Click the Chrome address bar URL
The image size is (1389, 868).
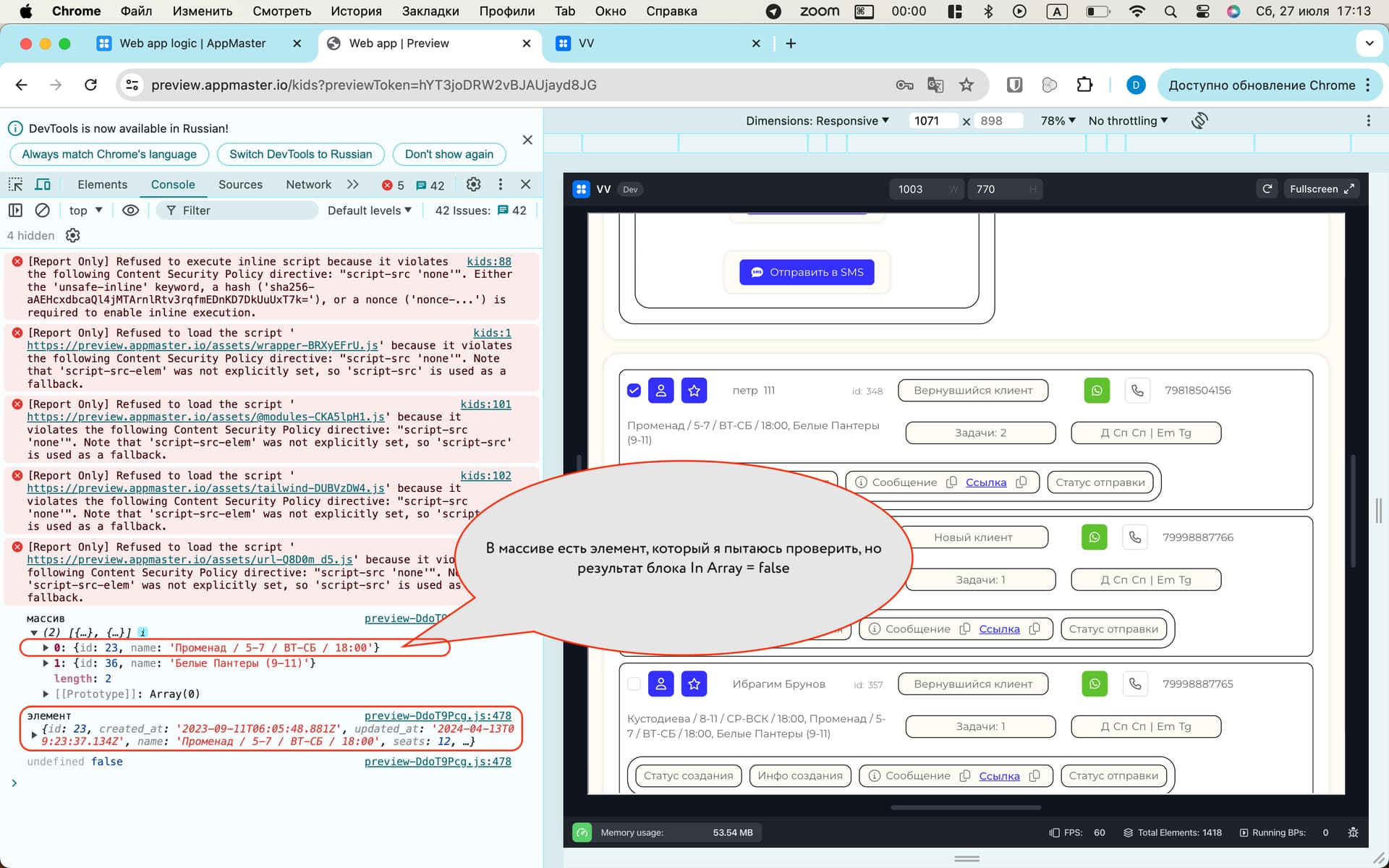click(x=373, y=85)
